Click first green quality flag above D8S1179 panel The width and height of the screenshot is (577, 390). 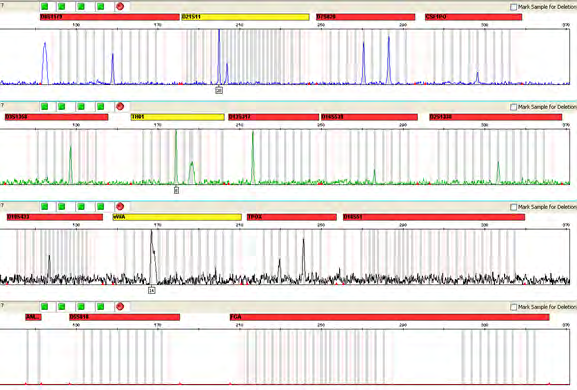click(x=45, y=7)
